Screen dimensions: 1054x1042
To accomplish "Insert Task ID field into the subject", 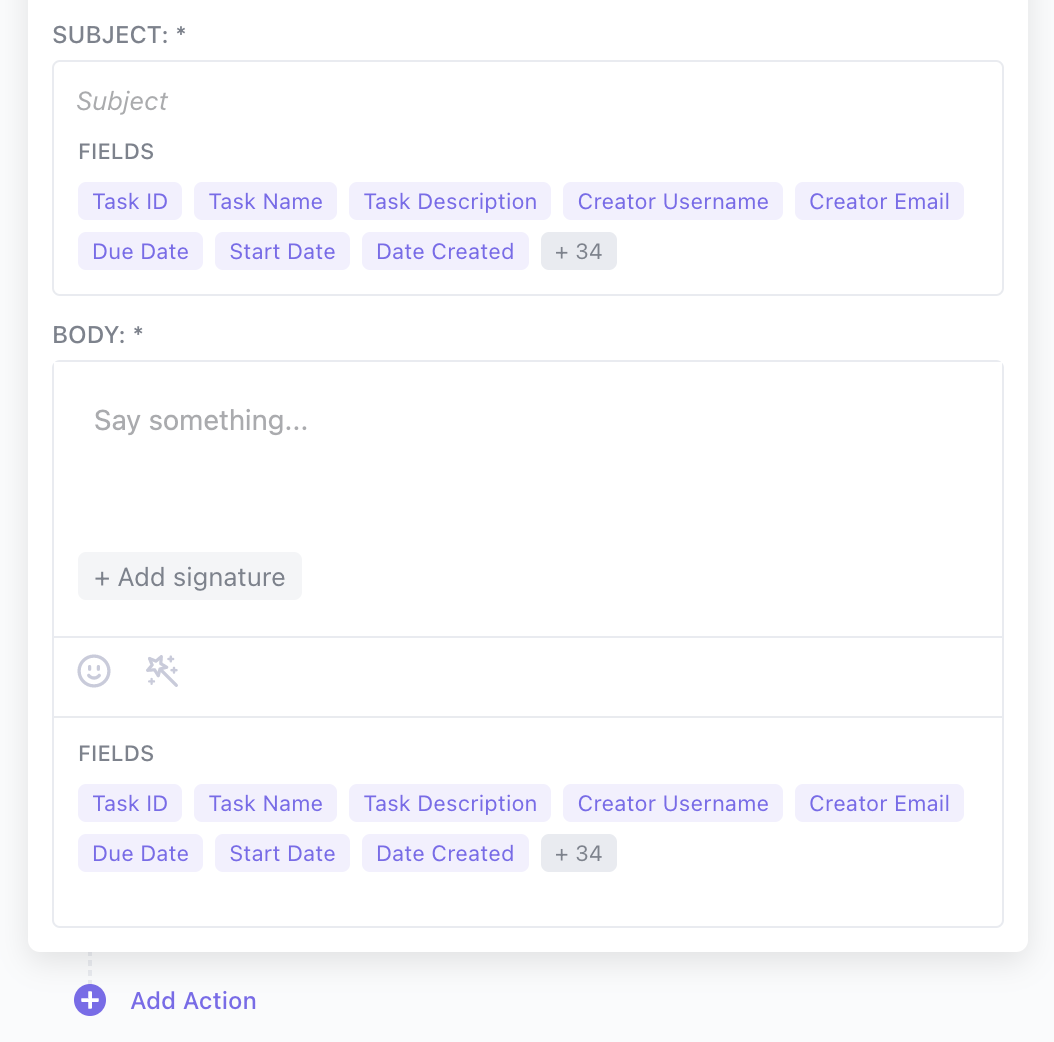I will point(129,201).
